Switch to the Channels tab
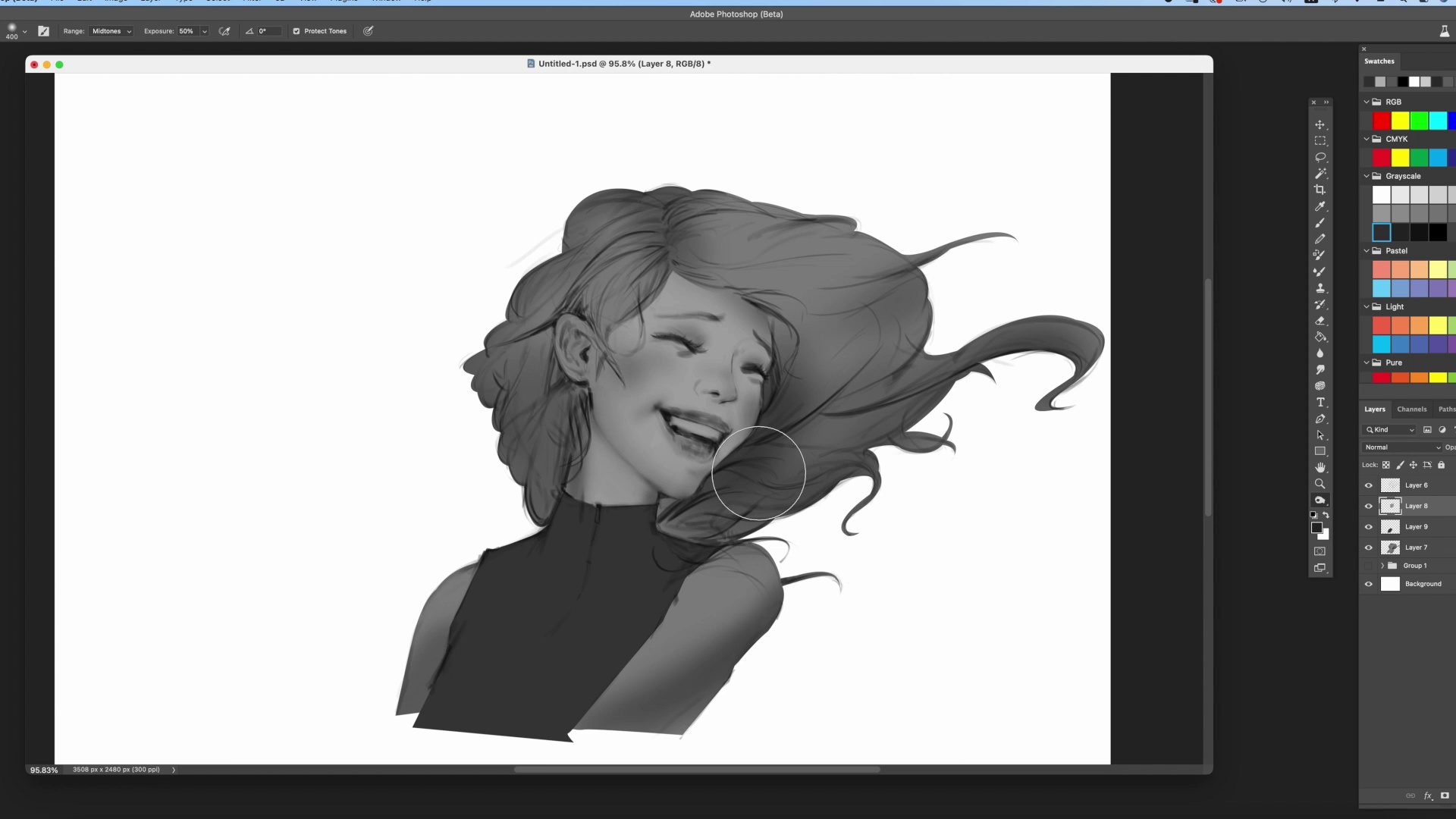Viewport: 1456px width, 819px height. click(x=1411, y=409)
